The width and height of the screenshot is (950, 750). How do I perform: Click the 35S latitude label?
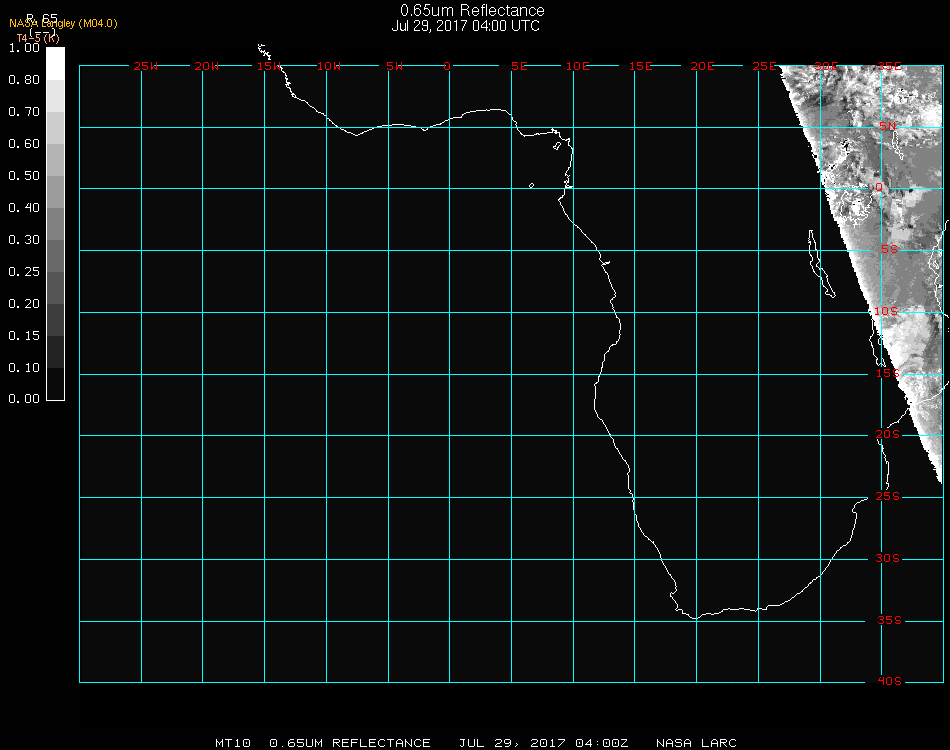tap(889, 620)
